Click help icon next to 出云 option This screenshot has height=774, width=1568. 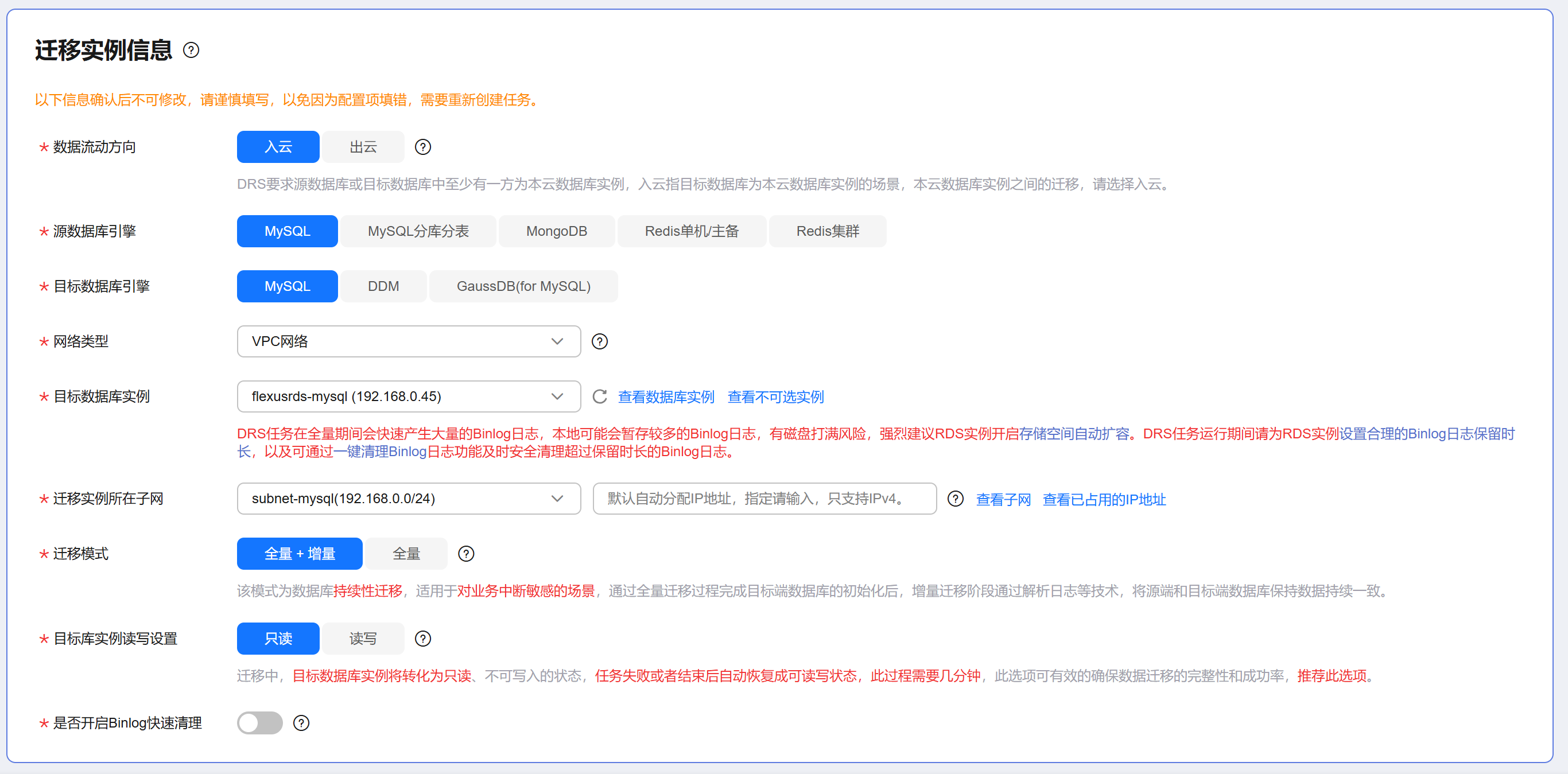423,147
